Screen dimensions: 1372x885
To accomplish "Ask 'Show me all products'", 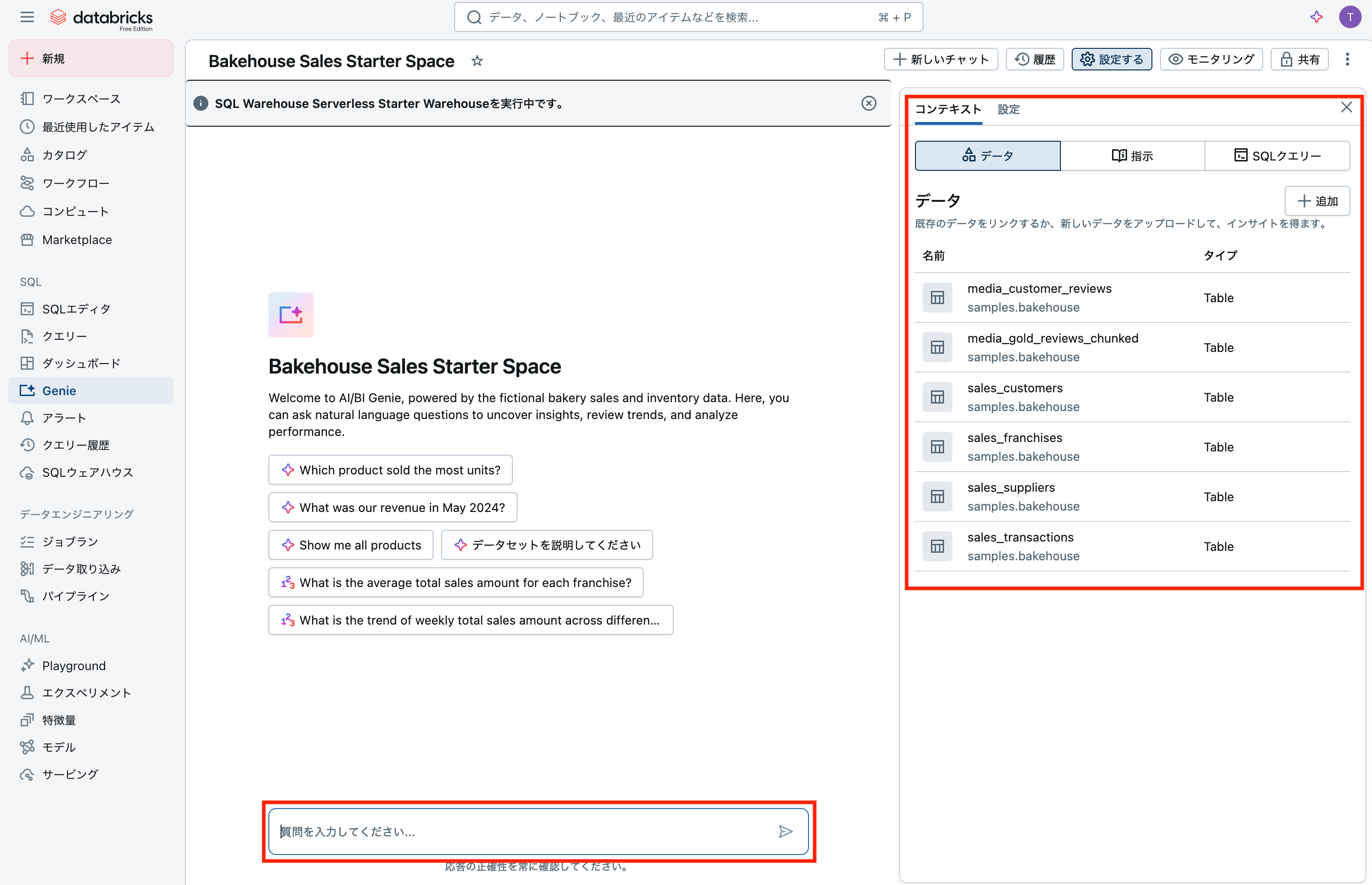I will pyautogui.click(x=351, y=545).
